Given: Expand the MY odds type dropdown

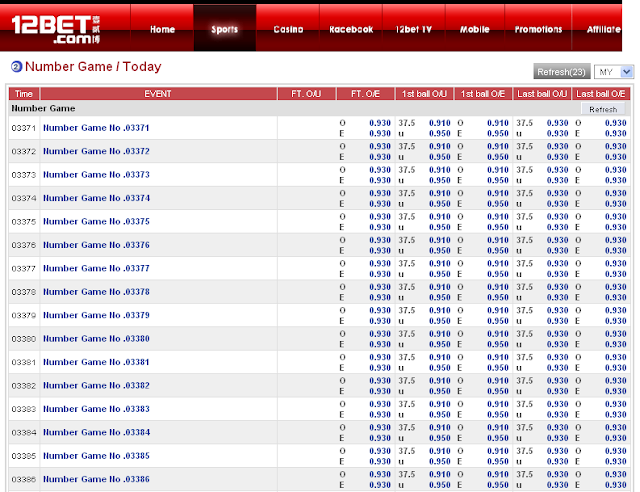Looking at the screenshot, I should [613, 72].
